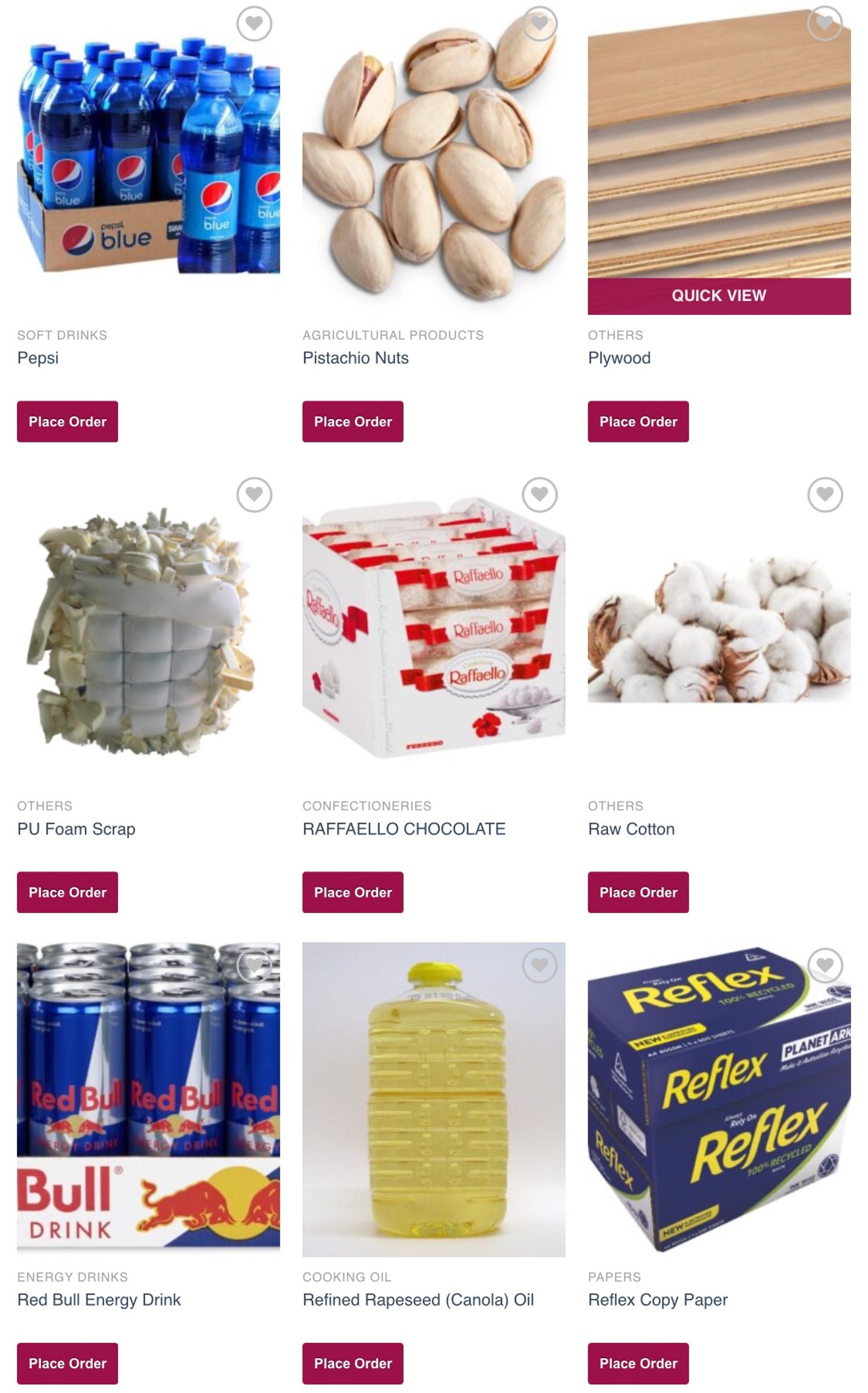The width and height of the screenshot is (868, 1393).
Task: Open Agricultural Products category link
Action: tap(393, 335)
